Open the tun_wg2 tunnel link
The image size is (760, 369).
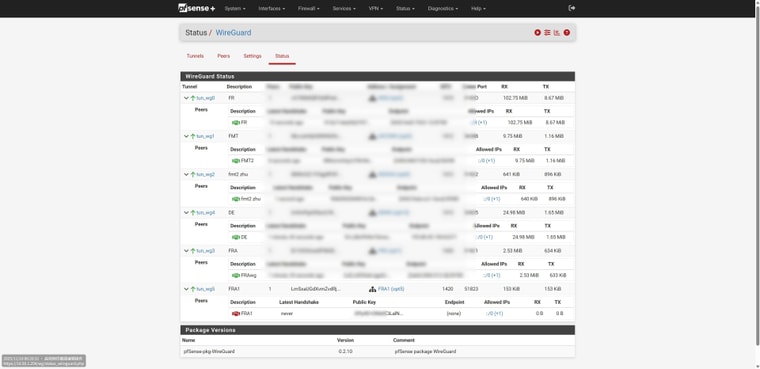click(x=206, y=175)
